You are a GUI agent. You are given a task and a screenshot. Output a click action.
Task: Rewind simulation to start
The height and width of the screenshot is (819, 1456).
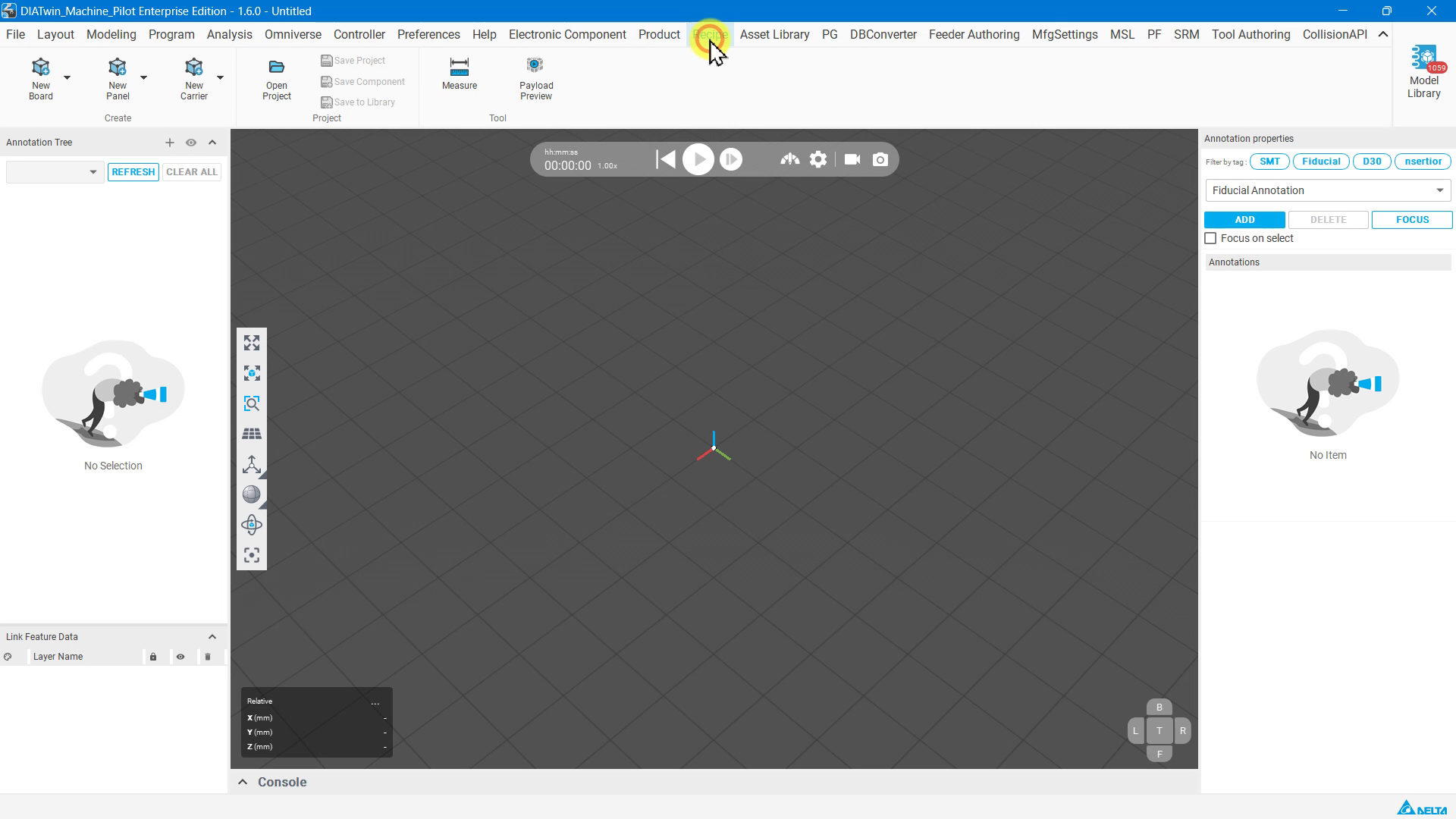coord(666,159)
